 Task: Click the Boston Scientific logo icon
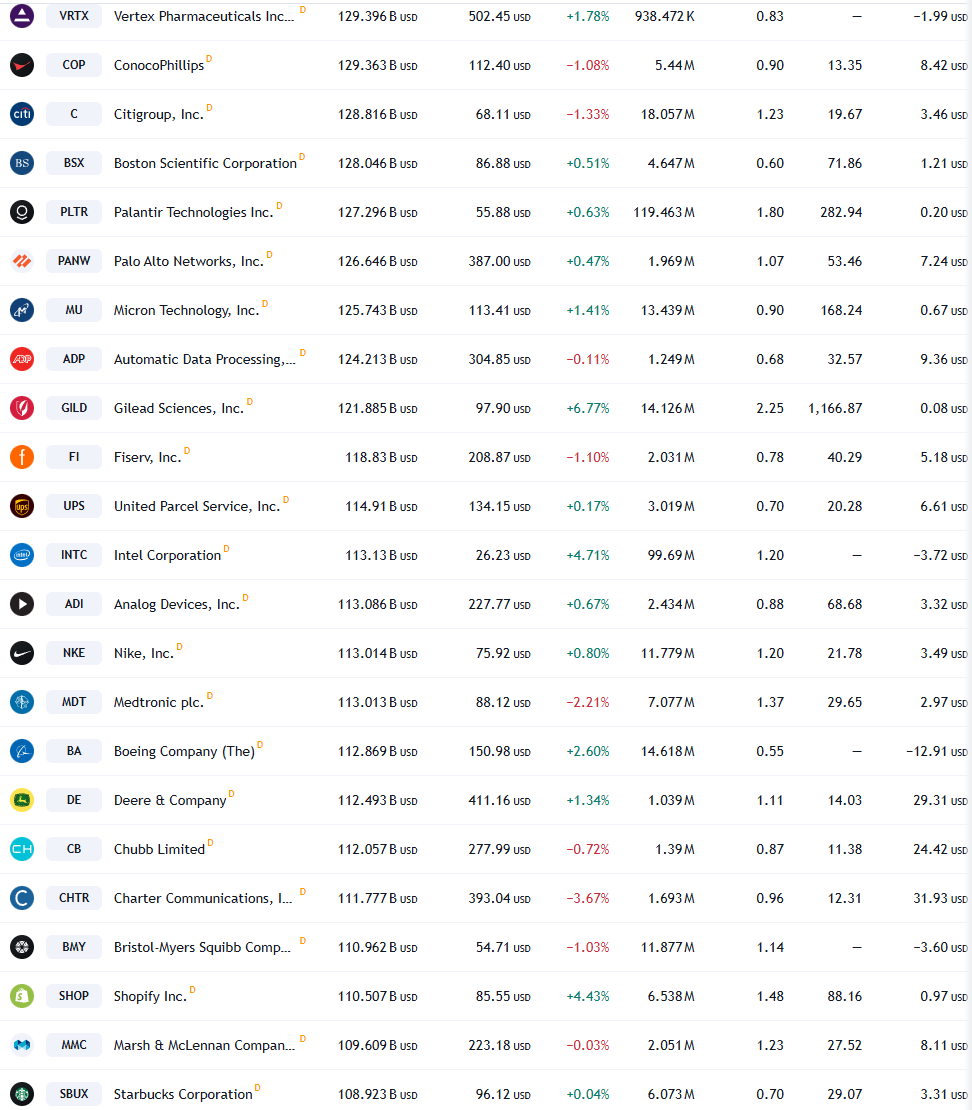22,163
